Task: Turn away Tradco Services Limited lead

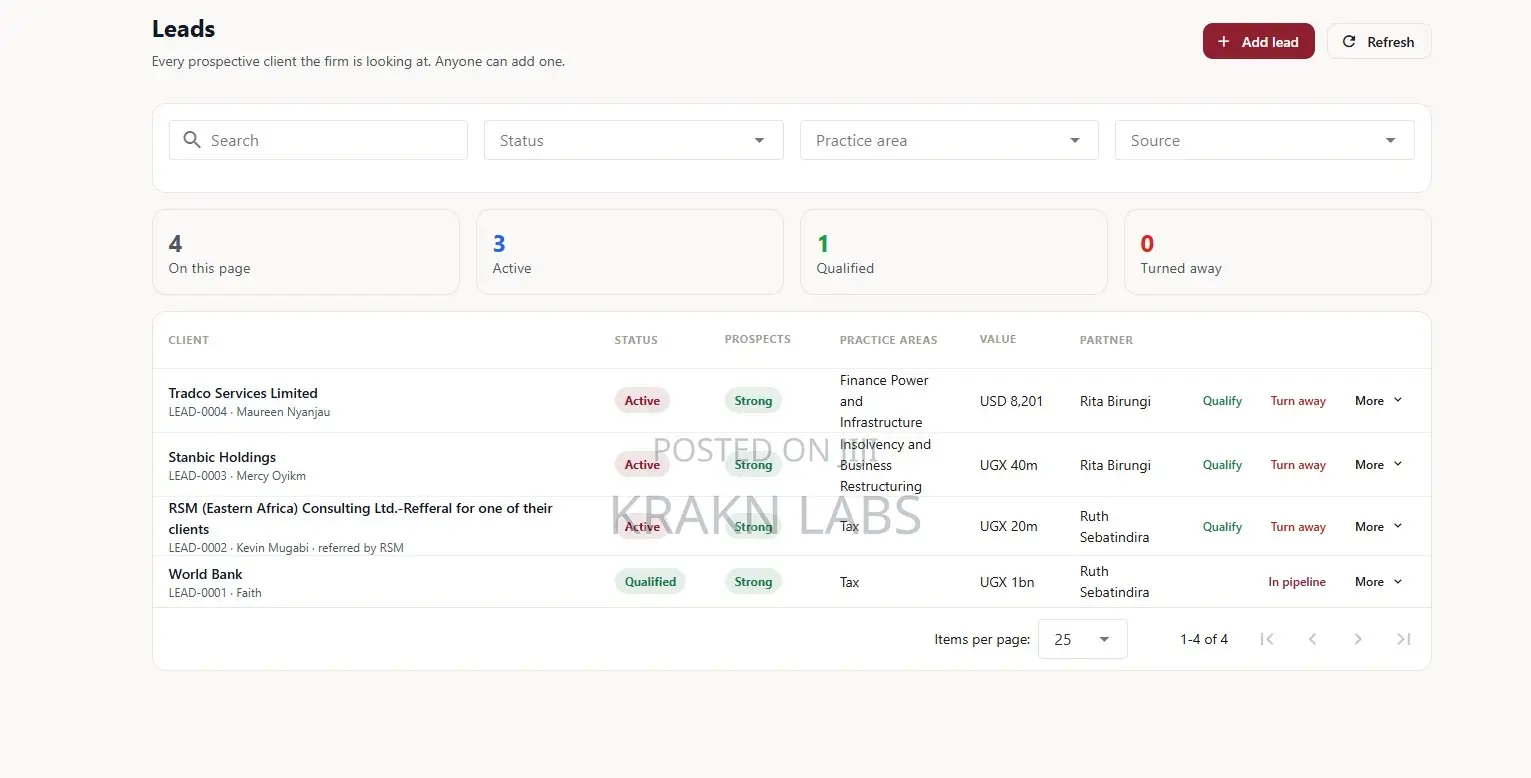Action: (1298, 401)
